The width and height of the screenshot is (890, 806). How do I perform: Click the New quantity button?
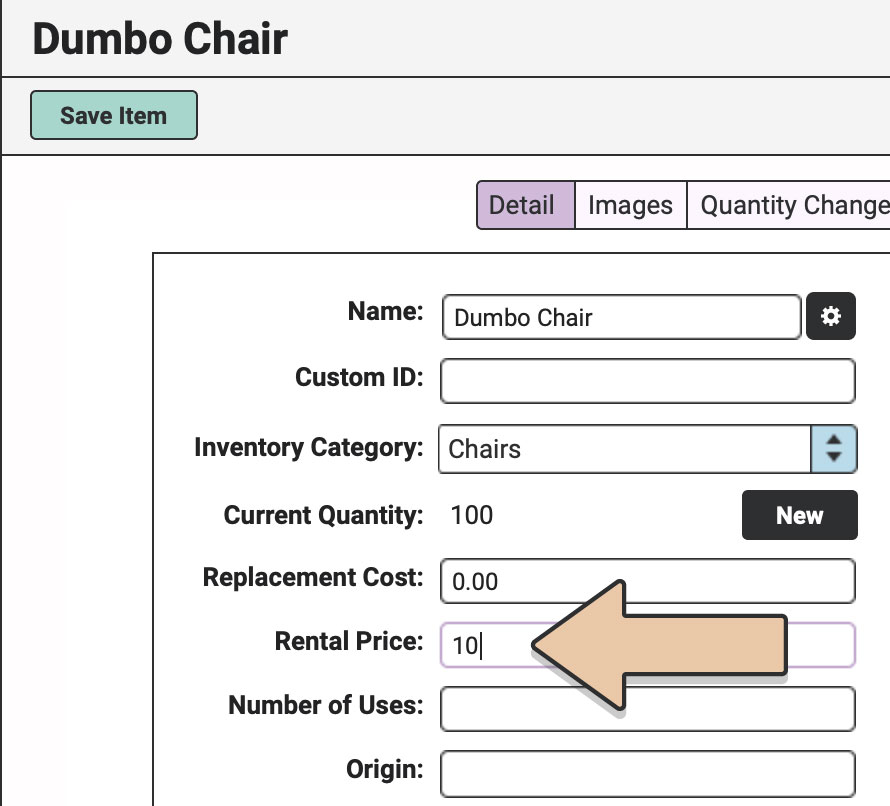coord(799,515)
